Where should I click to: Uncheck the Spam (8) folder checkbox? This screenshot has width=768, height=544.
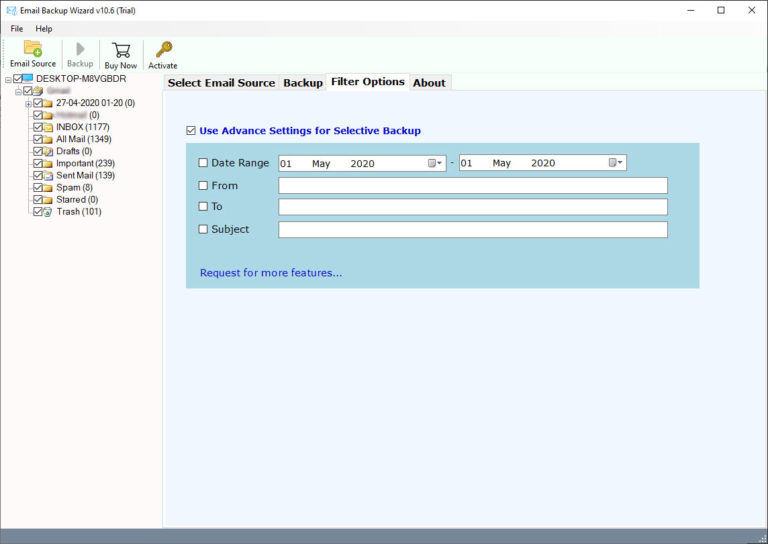(x=38, y=188)
